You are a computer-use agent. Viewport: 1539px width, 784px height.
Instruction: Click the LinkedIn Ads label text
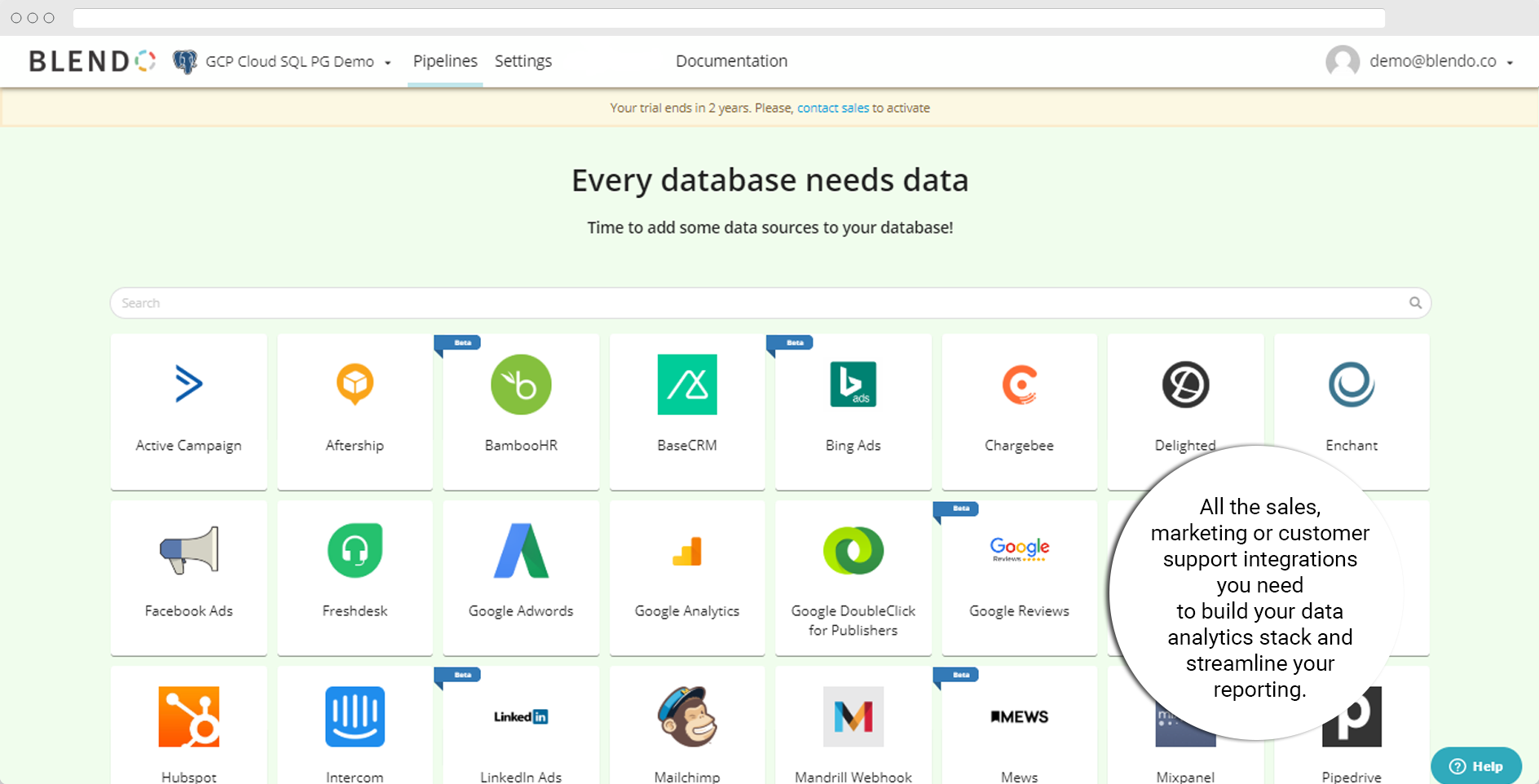click(x=521, y=777)
